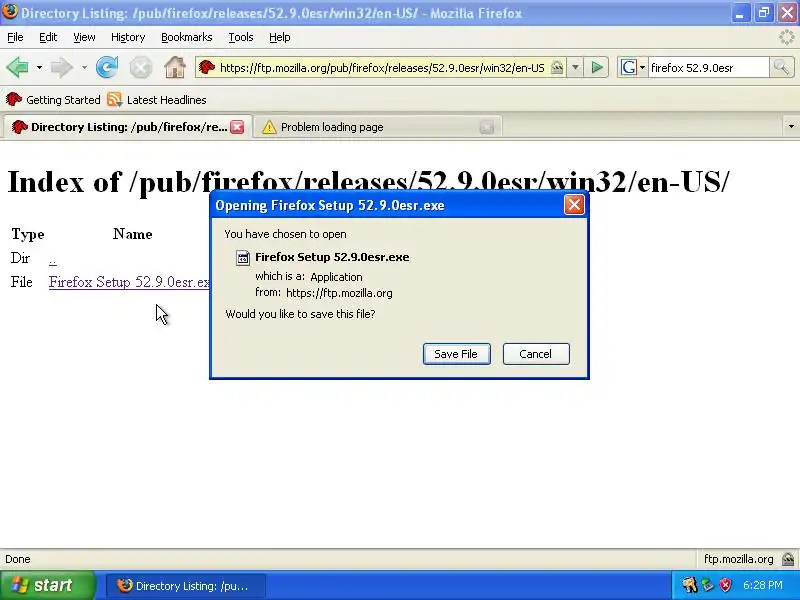
Task: Click the grey Forward arrow button
Action: [62, 67]
